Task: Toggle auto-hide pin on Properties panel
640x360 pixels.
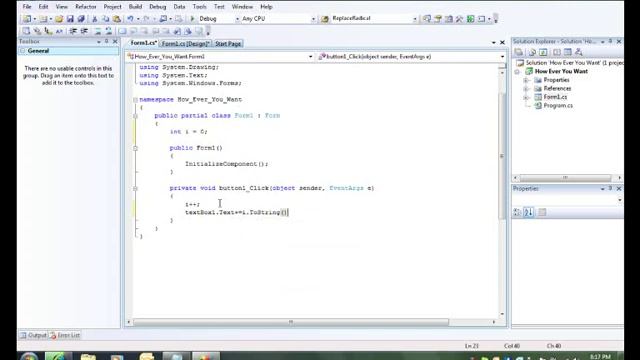Action: tap(611, 189)
